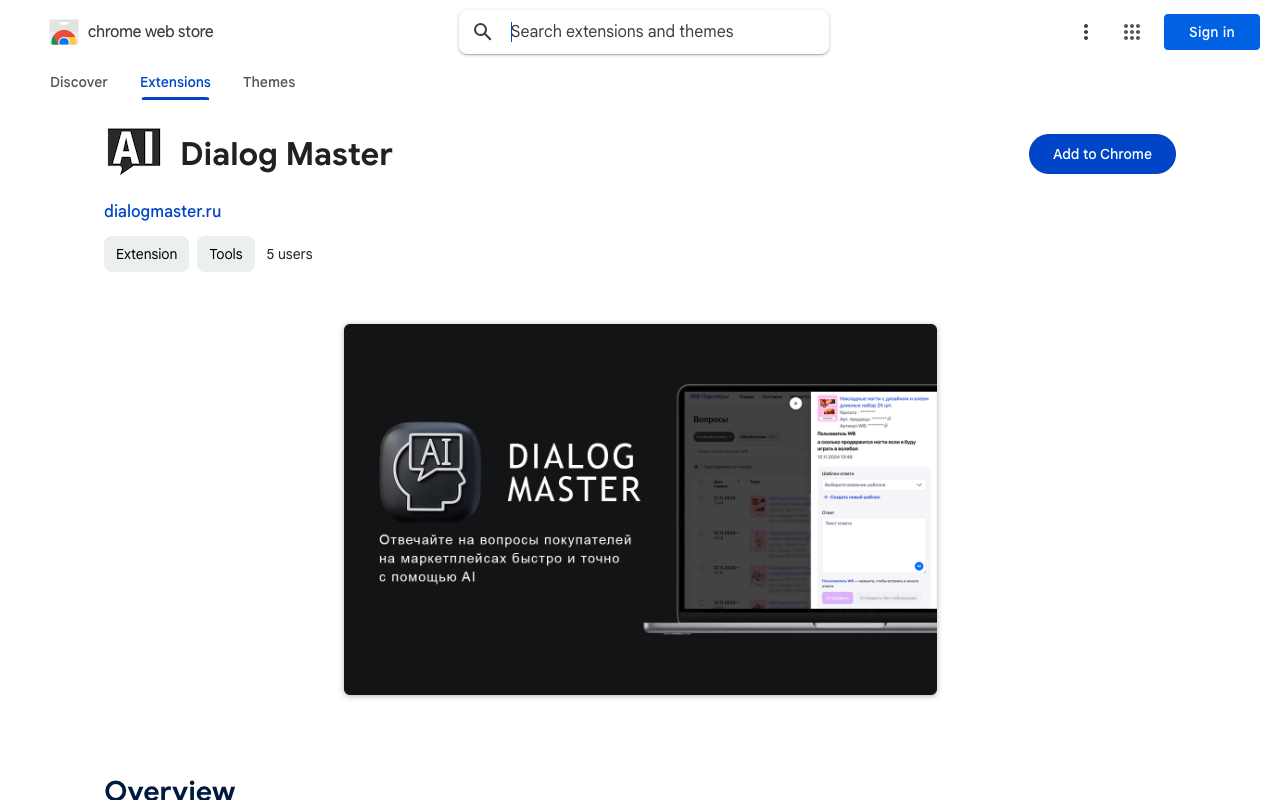Select the Tools category chip

click(225, 254)
